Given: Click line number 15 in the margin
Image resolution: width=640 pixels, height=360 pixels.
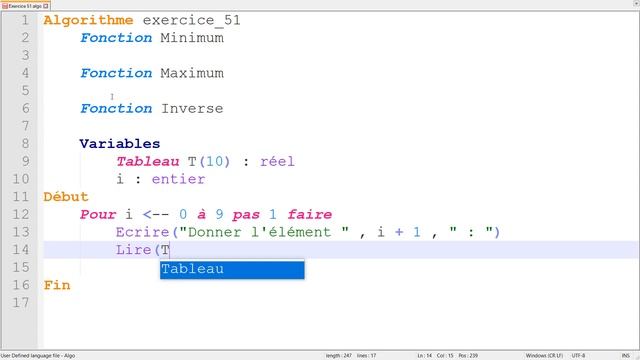Looking at the screenshot, I should point(21,267).
